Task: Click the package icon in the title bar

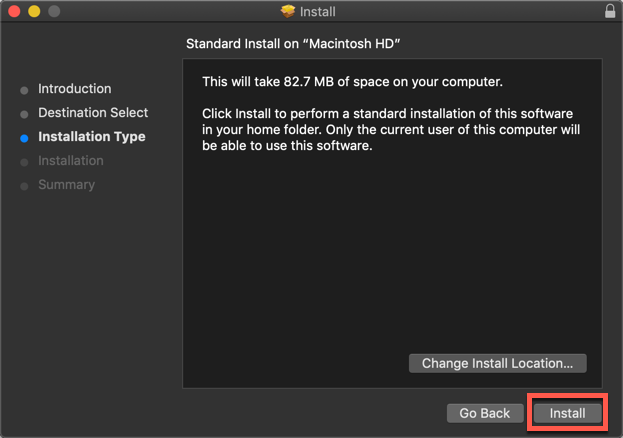Action: pyautogui.click(x=289, y=12)
